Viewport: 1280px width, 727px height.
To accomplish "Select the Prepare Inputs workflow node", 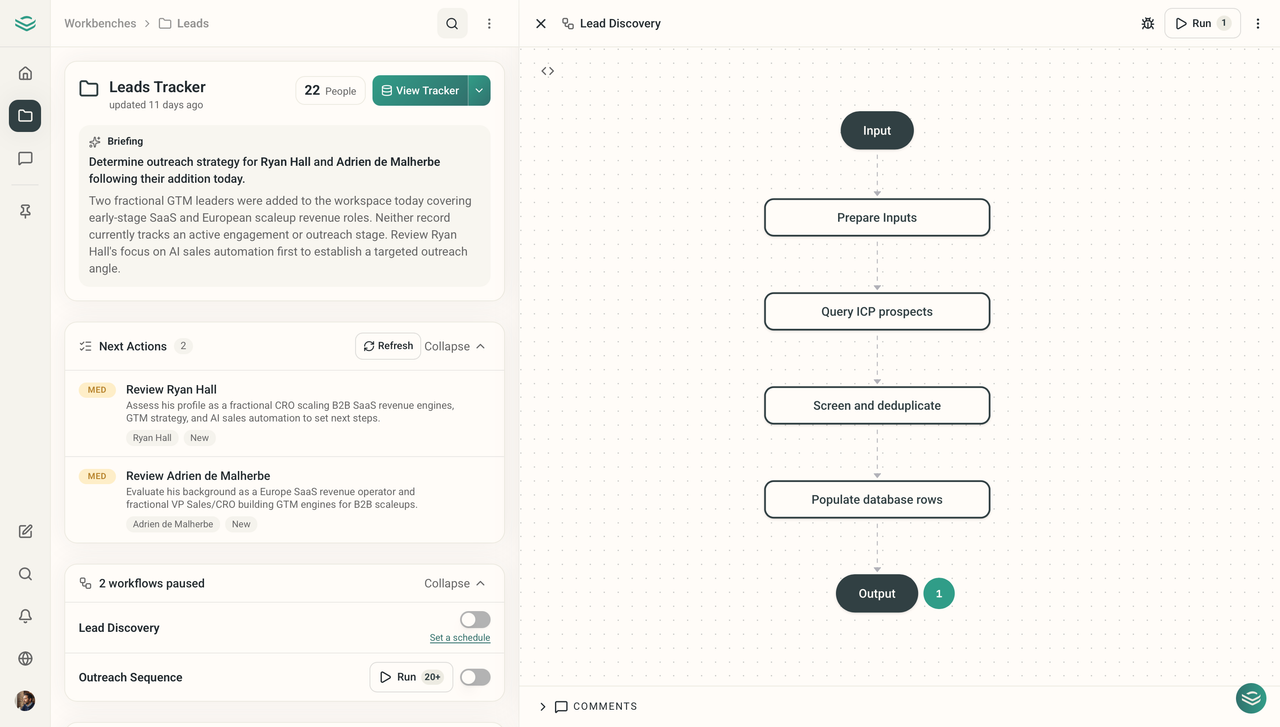I will pos(877,217).
